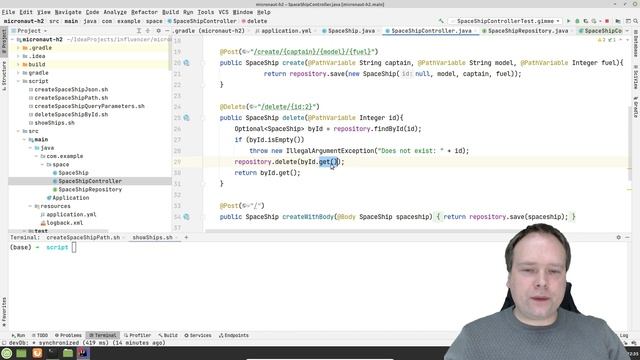Open the SpaceShipControllerTest run configuration dropdown
640x360 pixels.
[505, 21]
